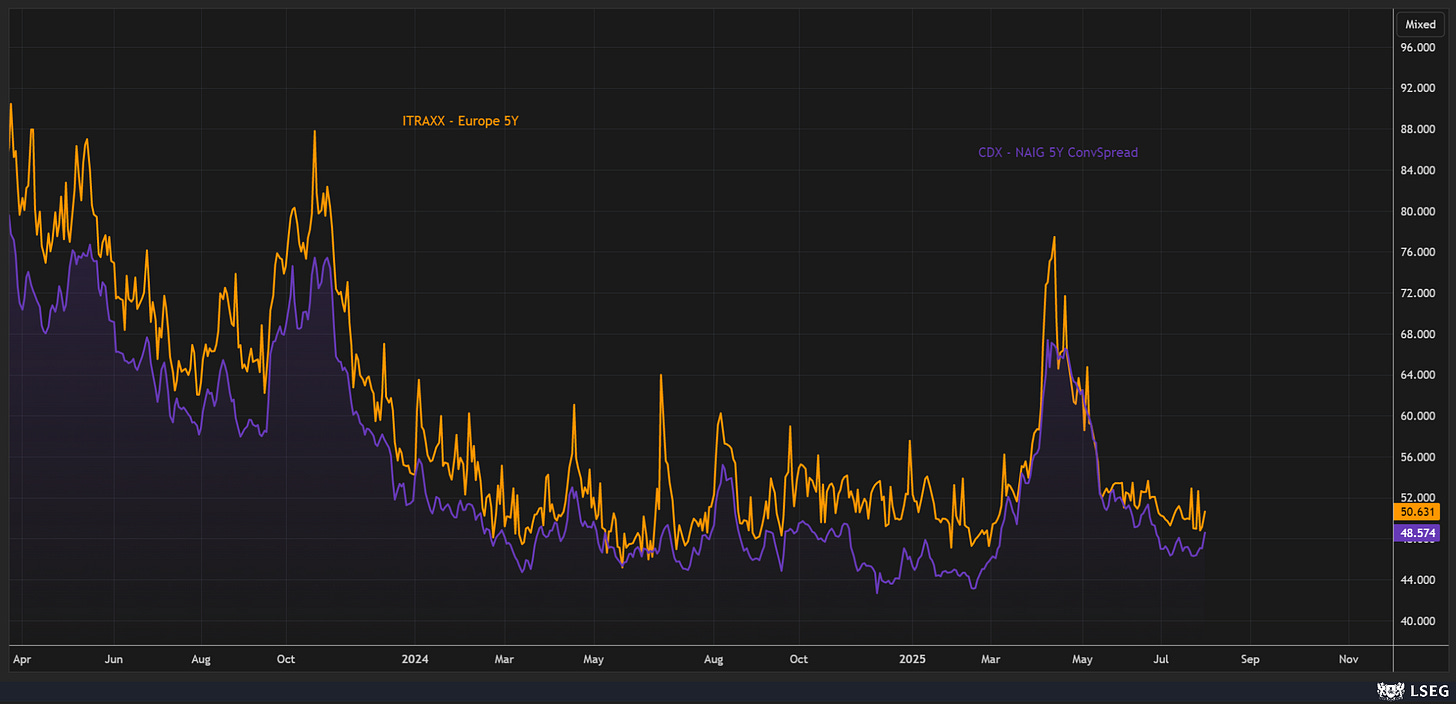Screen dimensions: 1456x704
Task: Click the 72.000 price axis label
Action: pyautogui.click(x=1417, y=293)
